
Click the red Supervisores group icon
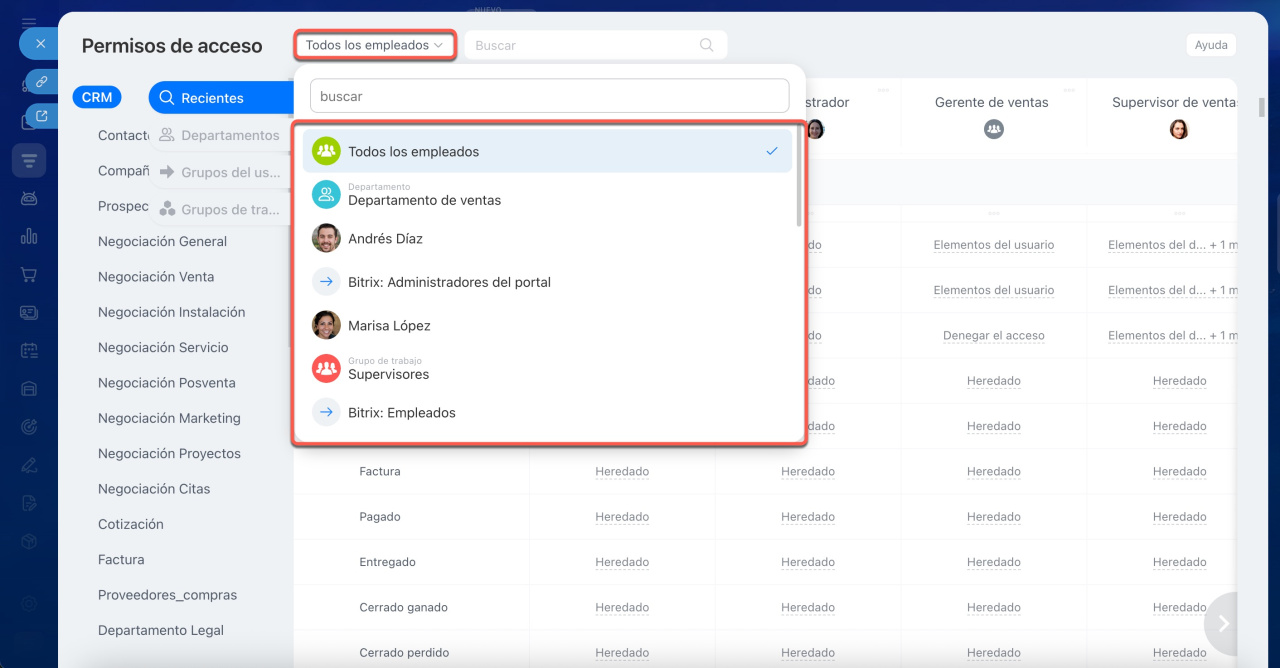coord(326,368)
